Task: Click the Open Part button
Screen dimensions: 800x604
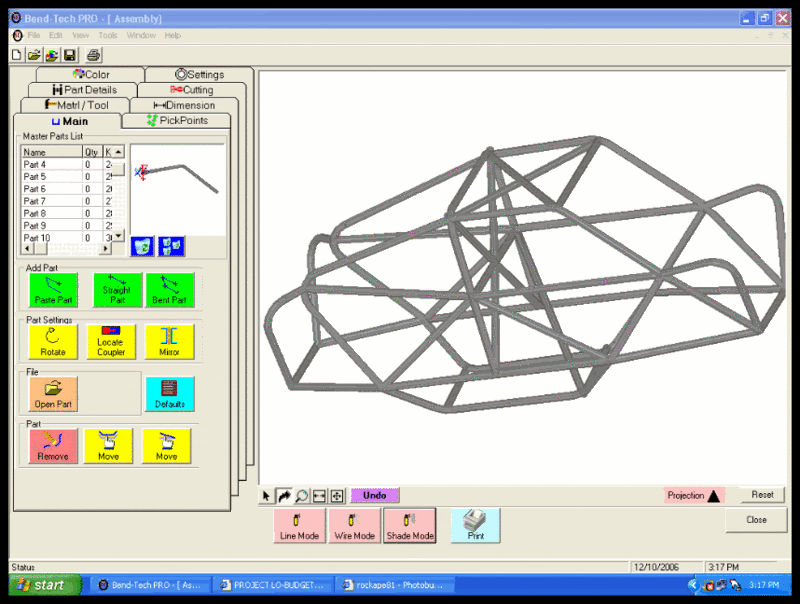Action: tap(53, 394)
